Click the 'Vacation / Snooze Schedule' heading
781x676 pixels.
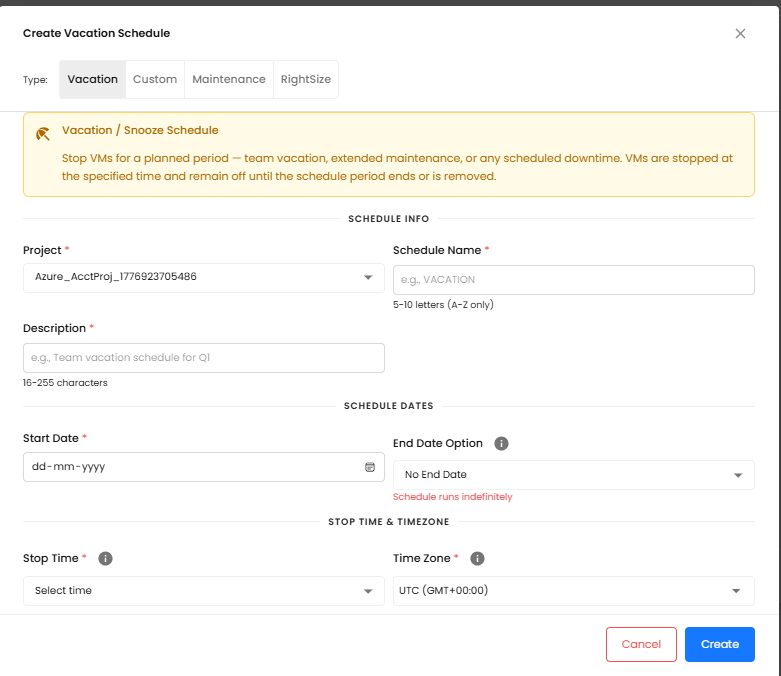[x=140, y=130]
